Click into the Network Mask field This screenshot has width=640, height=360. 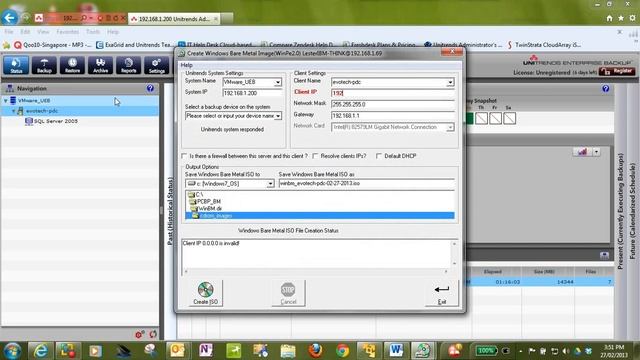(392, 104)
